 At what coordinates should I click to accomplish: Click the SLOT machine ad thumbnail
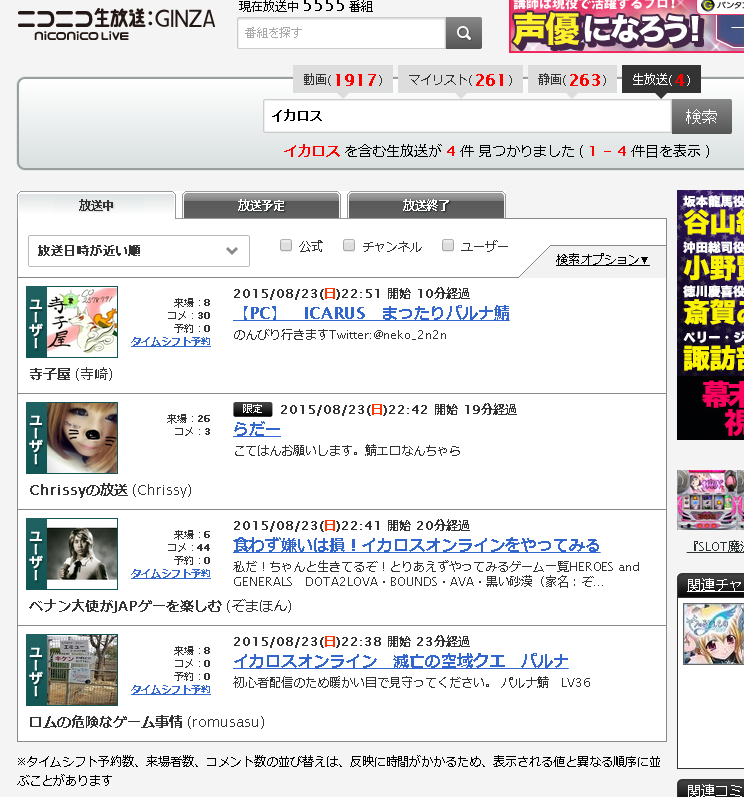(x=710, y=500)
